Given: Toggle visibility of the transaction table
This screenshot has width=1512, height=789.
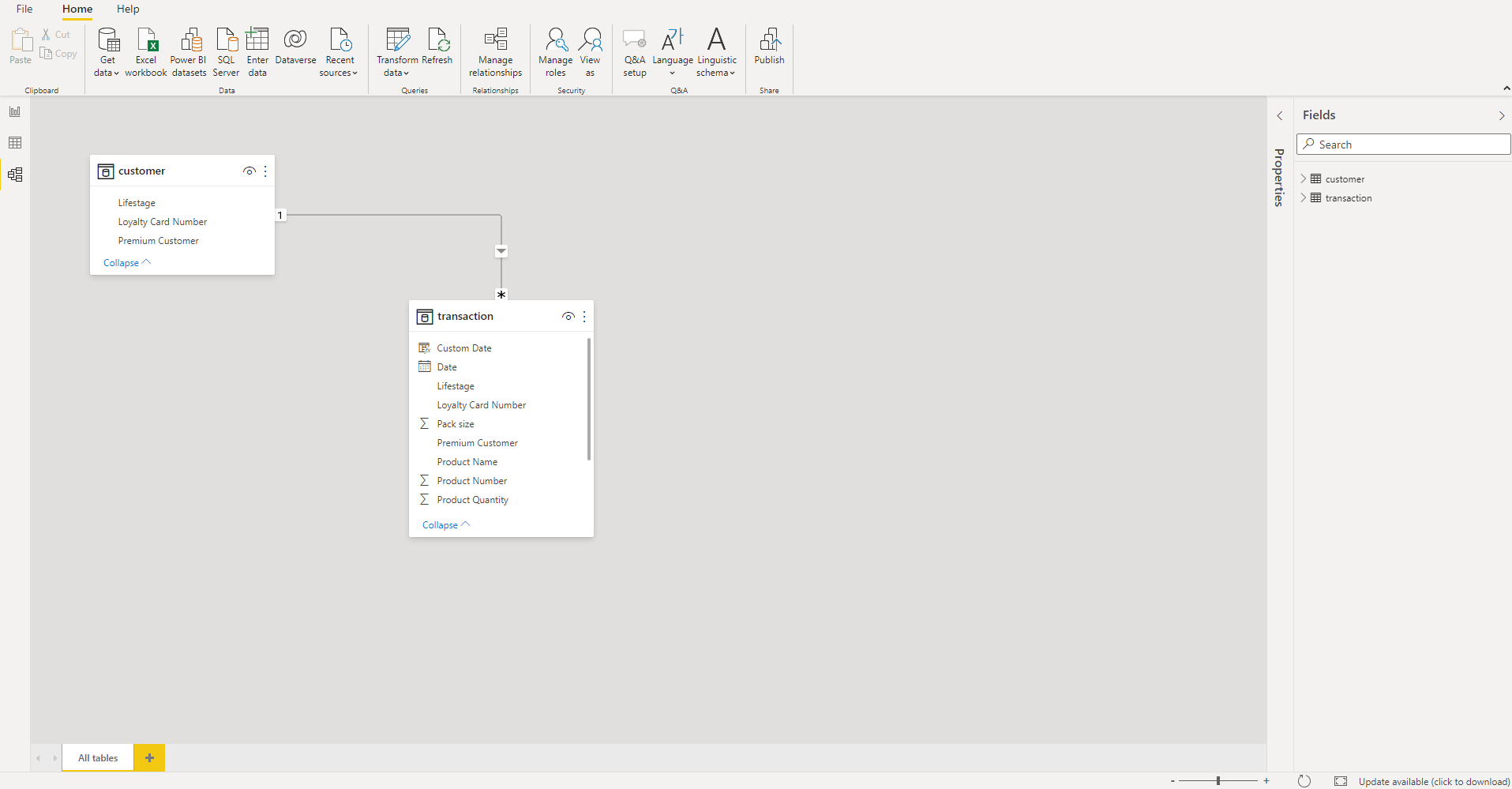Looking at the screenshot, I should coord(568,317).
